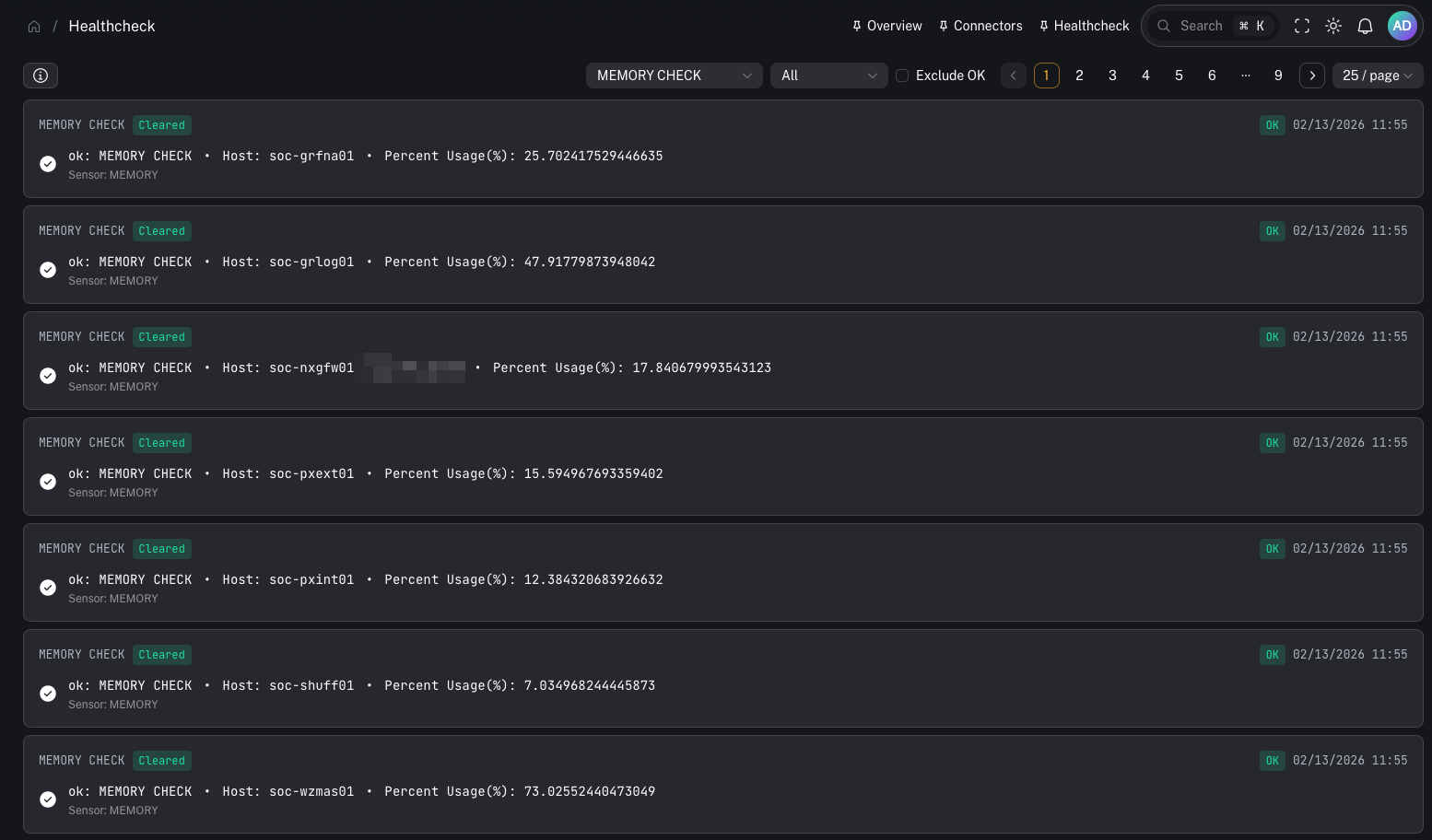The width and height of the screenshot is (1432, 840).
Task: Open the AD user avatar
Action: [x=1402, y=26]
